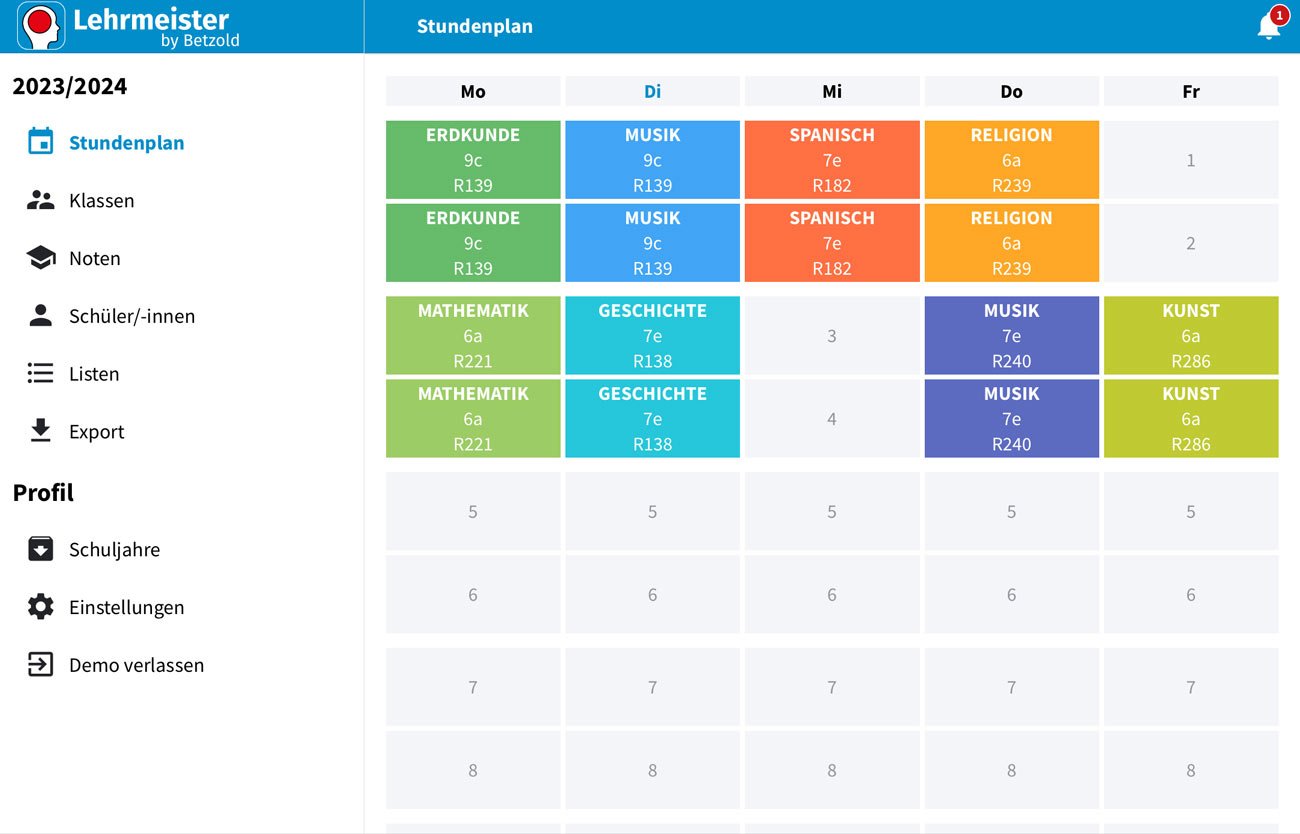Open Friday third-period Kunst 6a lesson
This screenshot has height=834, width=1300.
pyautogui.click(x=1191, y=336)
